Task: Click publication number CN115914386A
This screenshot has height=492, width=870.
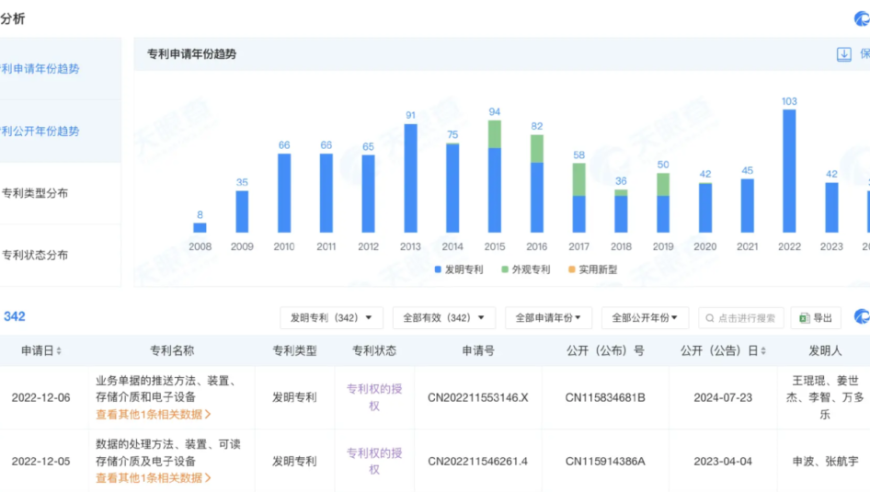Action: coord(605,461)
